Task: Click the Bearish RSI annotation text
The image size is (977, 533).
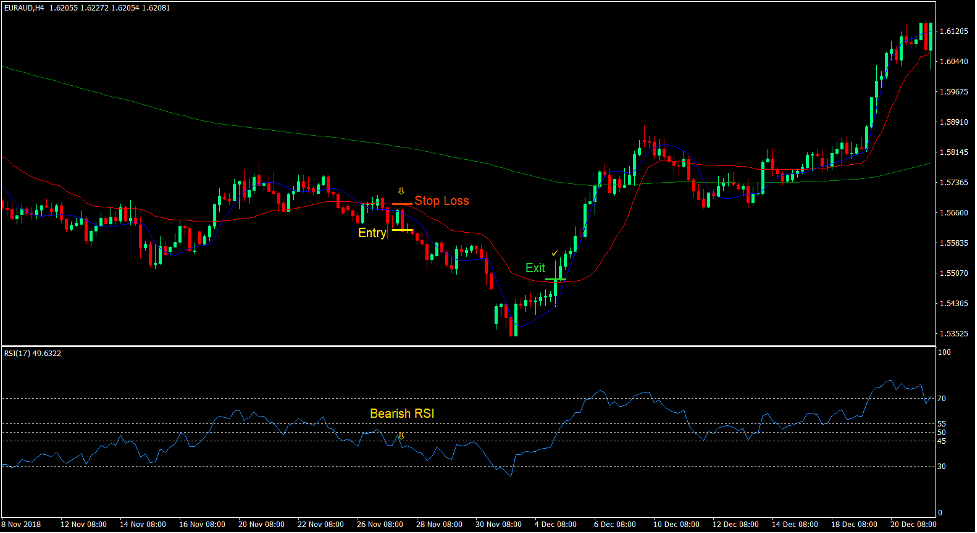Action: point(401,413)
